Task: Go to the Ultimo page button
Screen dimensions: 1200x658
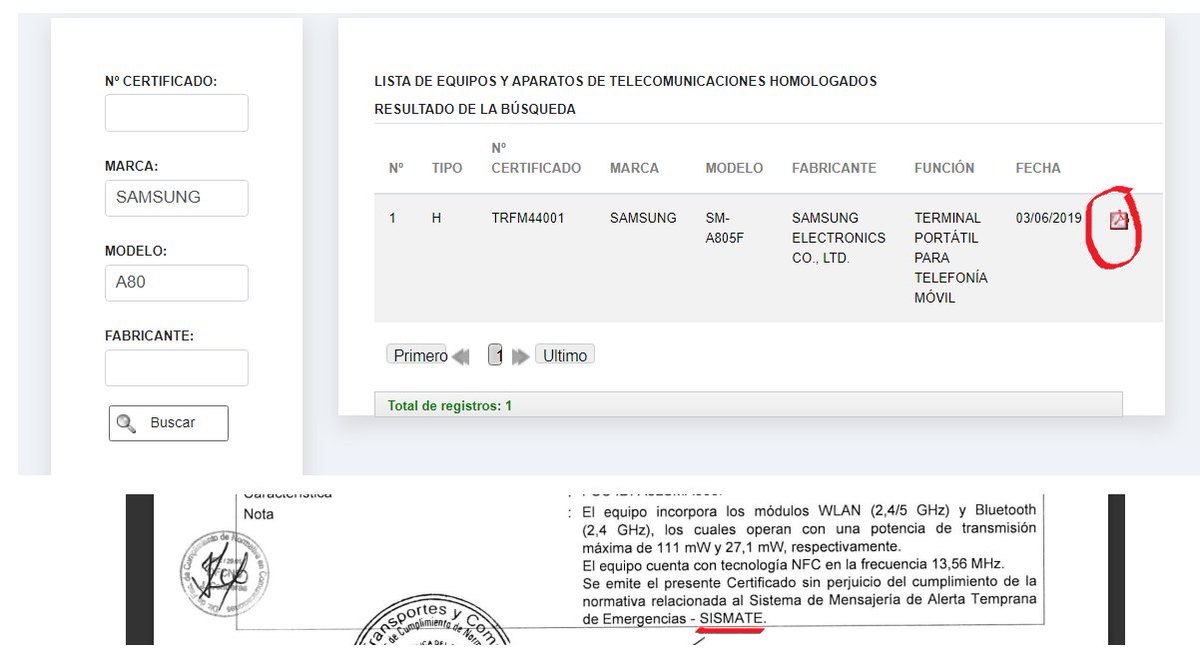Action: 565,355
